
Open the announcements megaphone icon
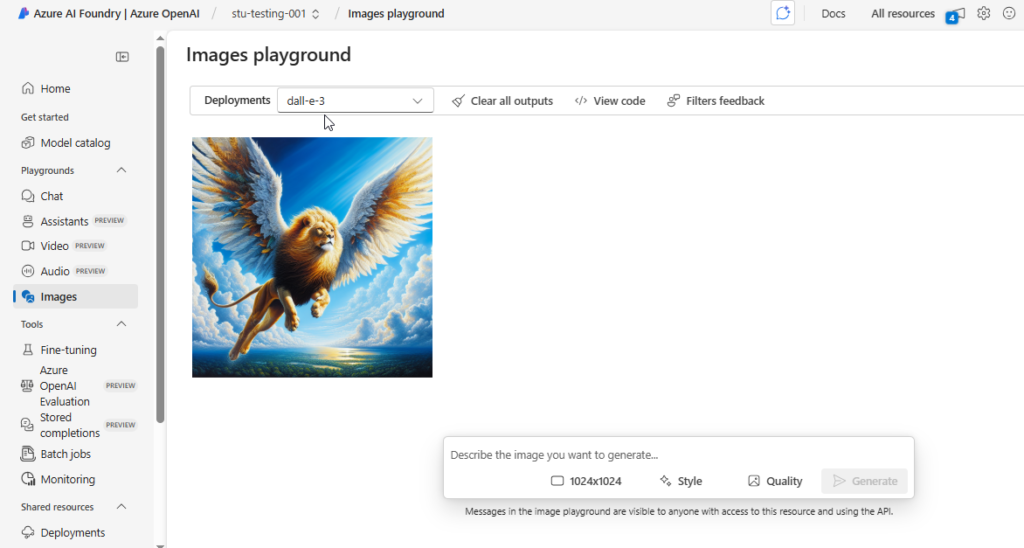955,14
